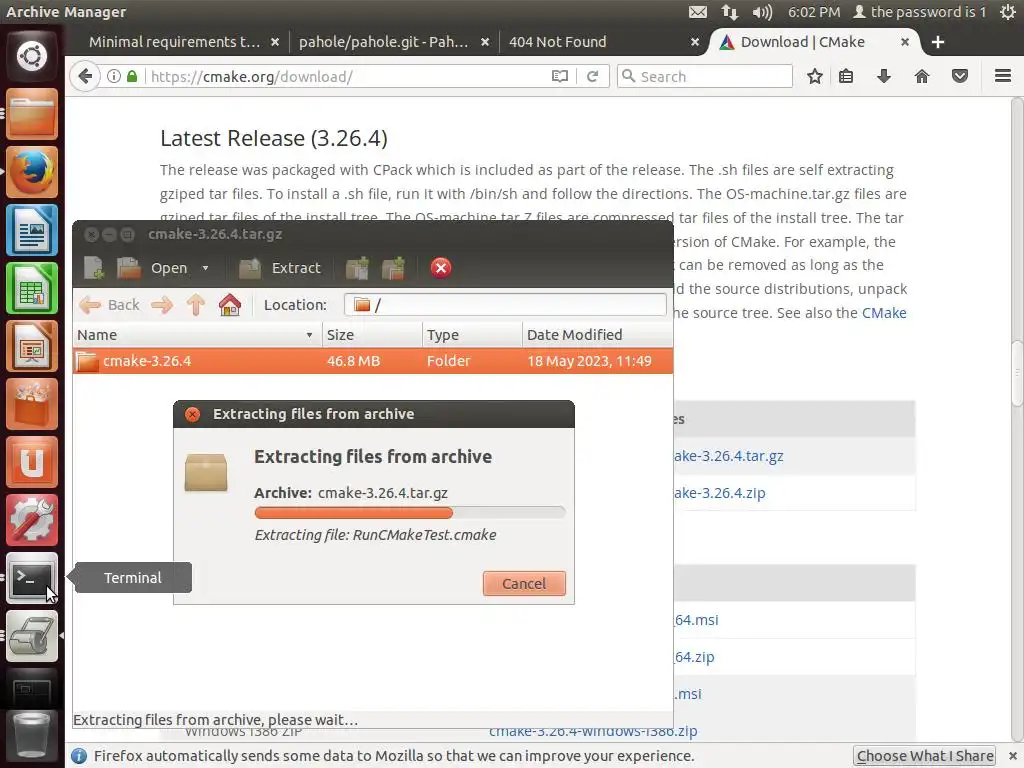Close the 404 Not Found tab
This screenshot has width=1024, height=768.
pos(695,42)
